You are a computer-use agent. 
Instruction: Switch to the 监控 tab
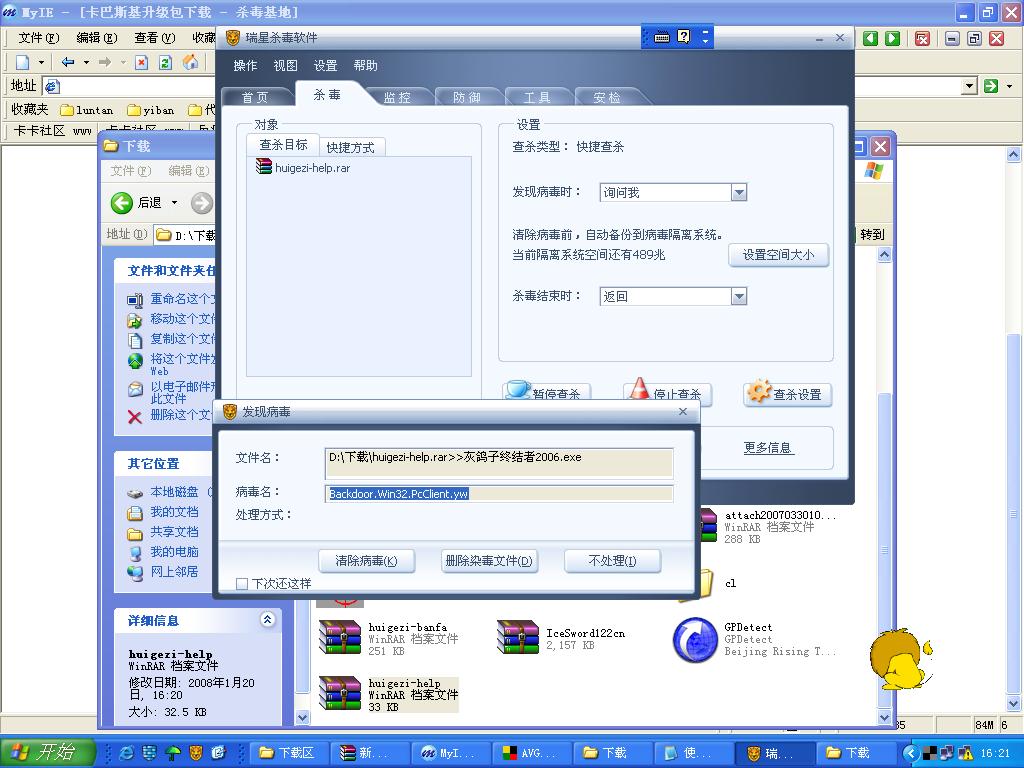pos(397,97)
